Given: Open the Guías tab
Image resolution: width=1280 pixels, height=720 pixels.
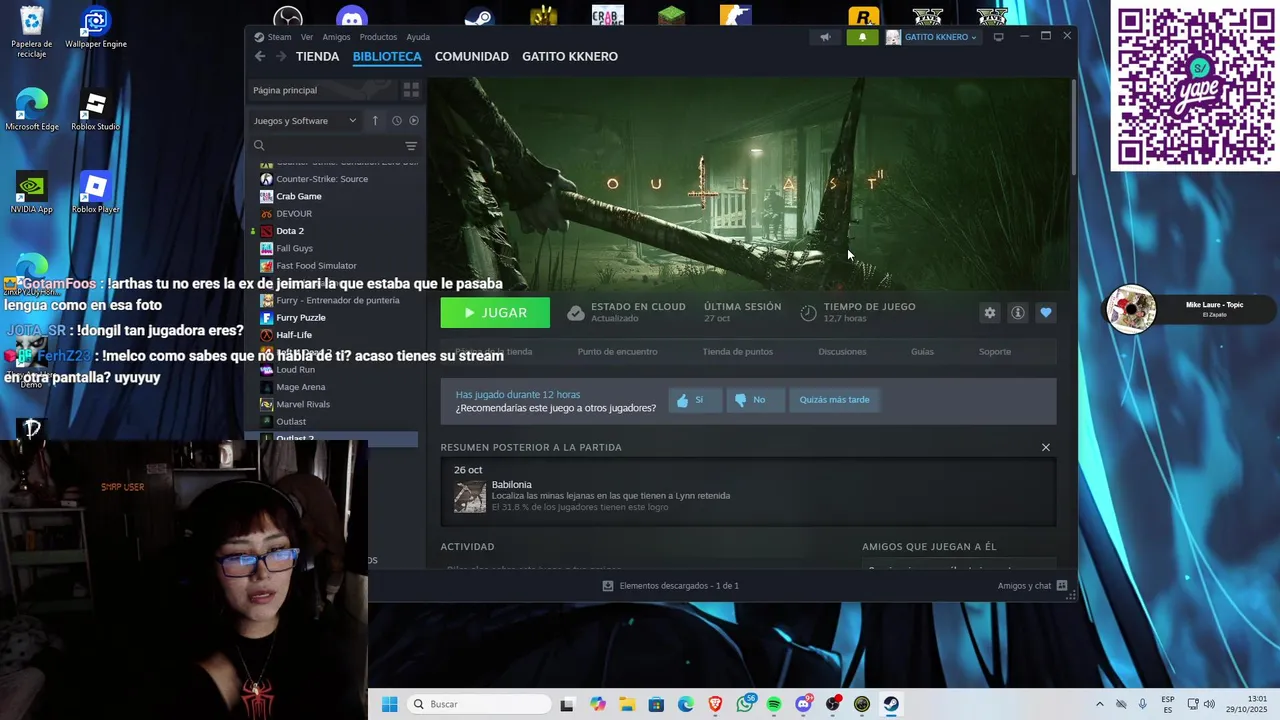Looking at the screenshot, I should (922, 352).
